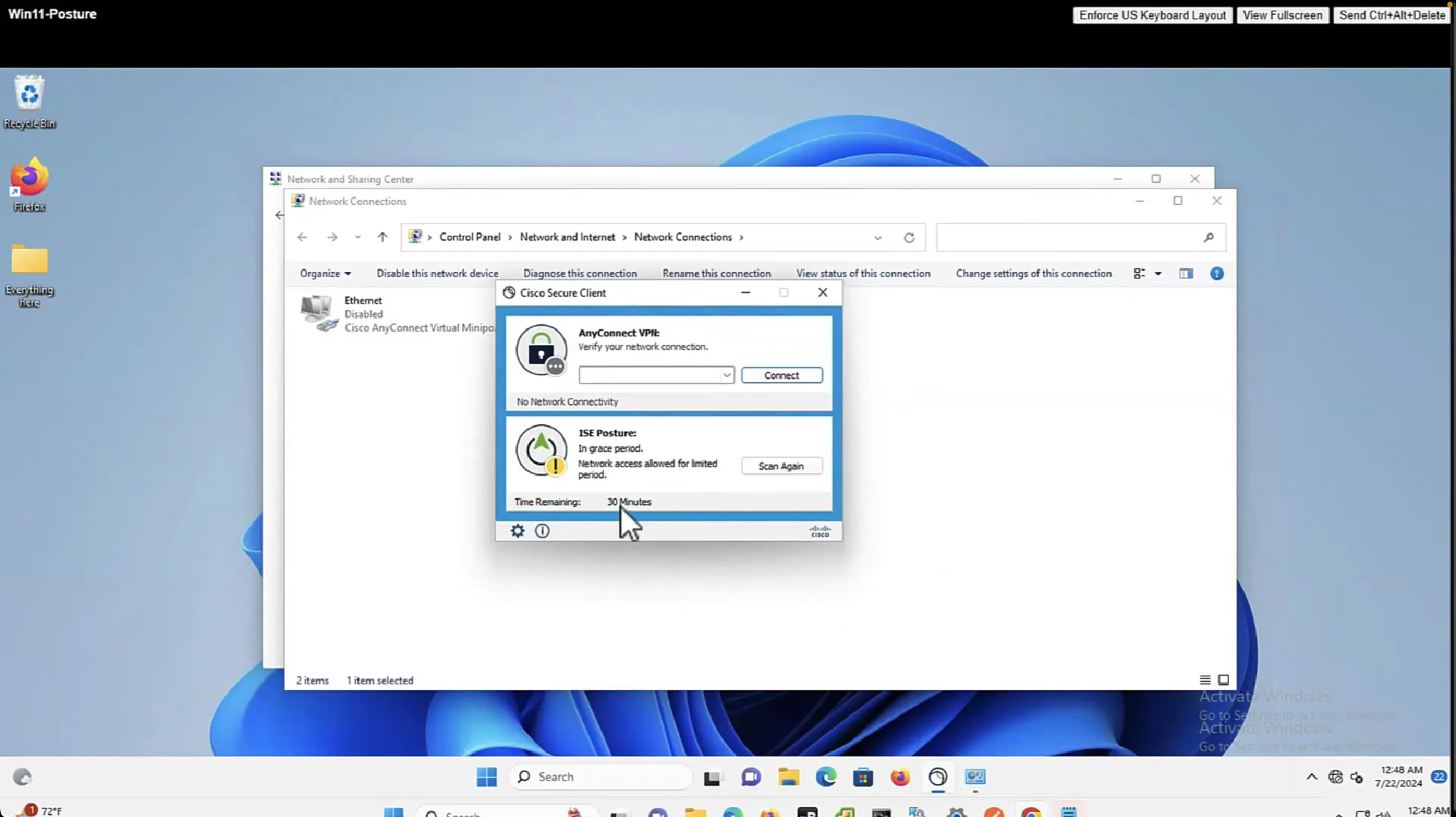Click the Network Connections search box

click(x=1071, y=237)
